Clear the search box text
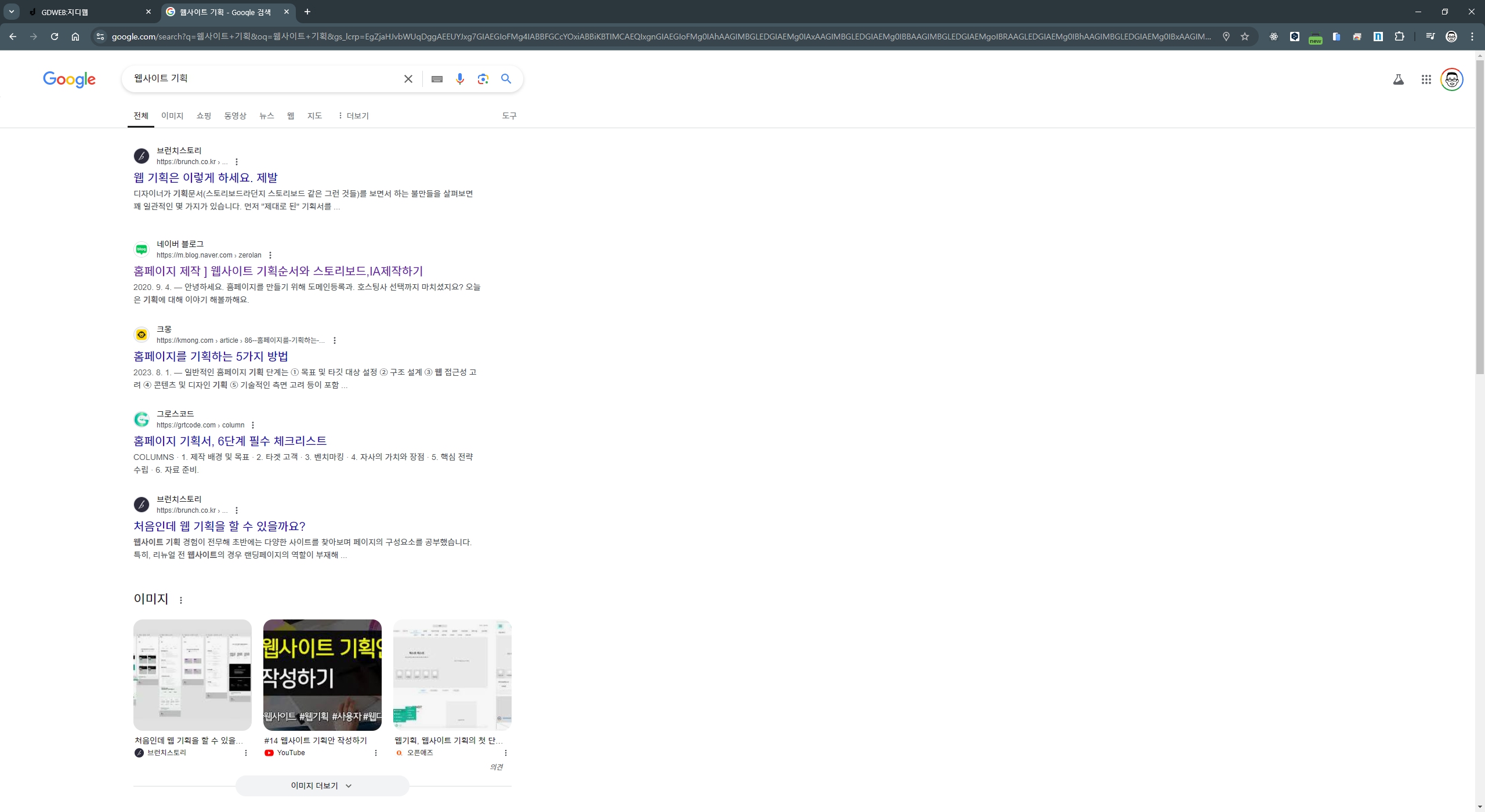1485x812 pixels. coord(408,79)
